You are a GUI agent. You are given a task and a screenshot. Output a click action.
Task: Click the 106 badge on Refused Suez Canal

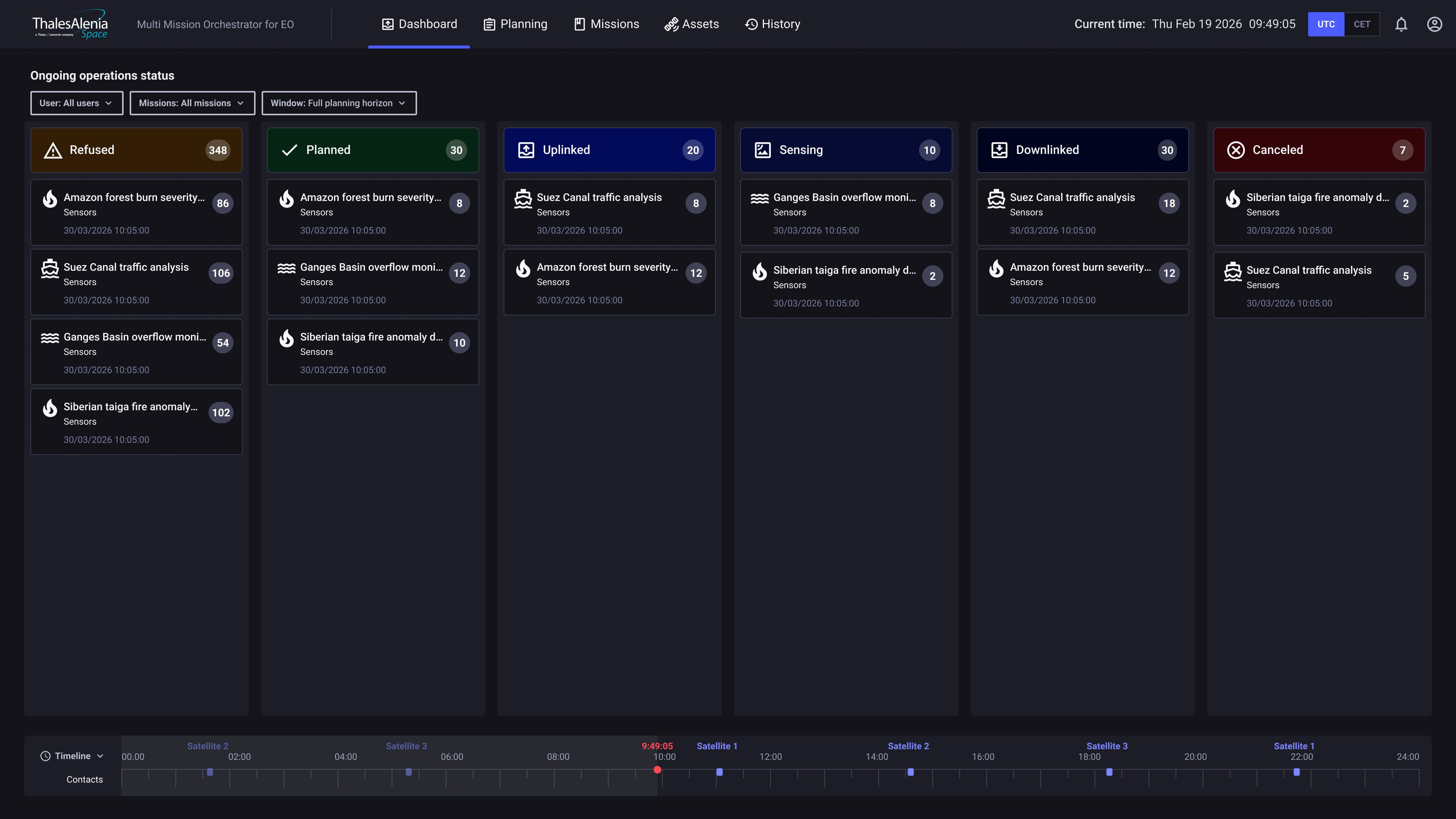pyautogui.click(x=221, y=273)
